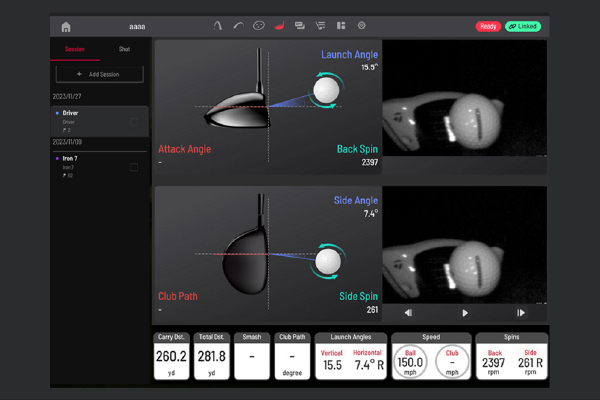Open the ball trajectory arc view icon
This screenshot has width=600, height=400.
[219, 26]
